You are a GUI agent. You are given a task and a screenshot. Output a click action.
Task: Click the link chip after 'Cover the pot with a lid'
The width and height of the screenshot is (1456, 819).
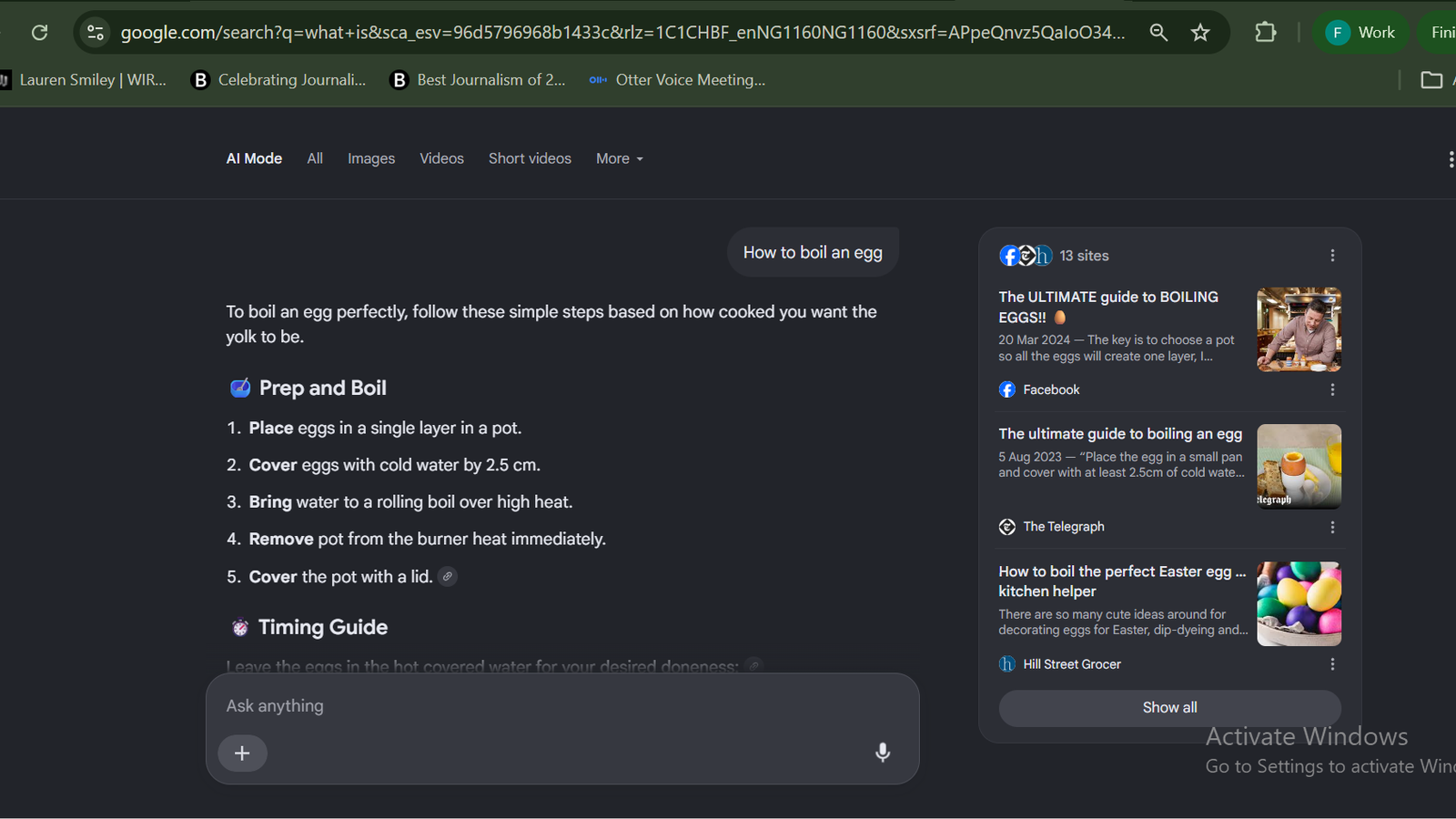pos(448,576)
